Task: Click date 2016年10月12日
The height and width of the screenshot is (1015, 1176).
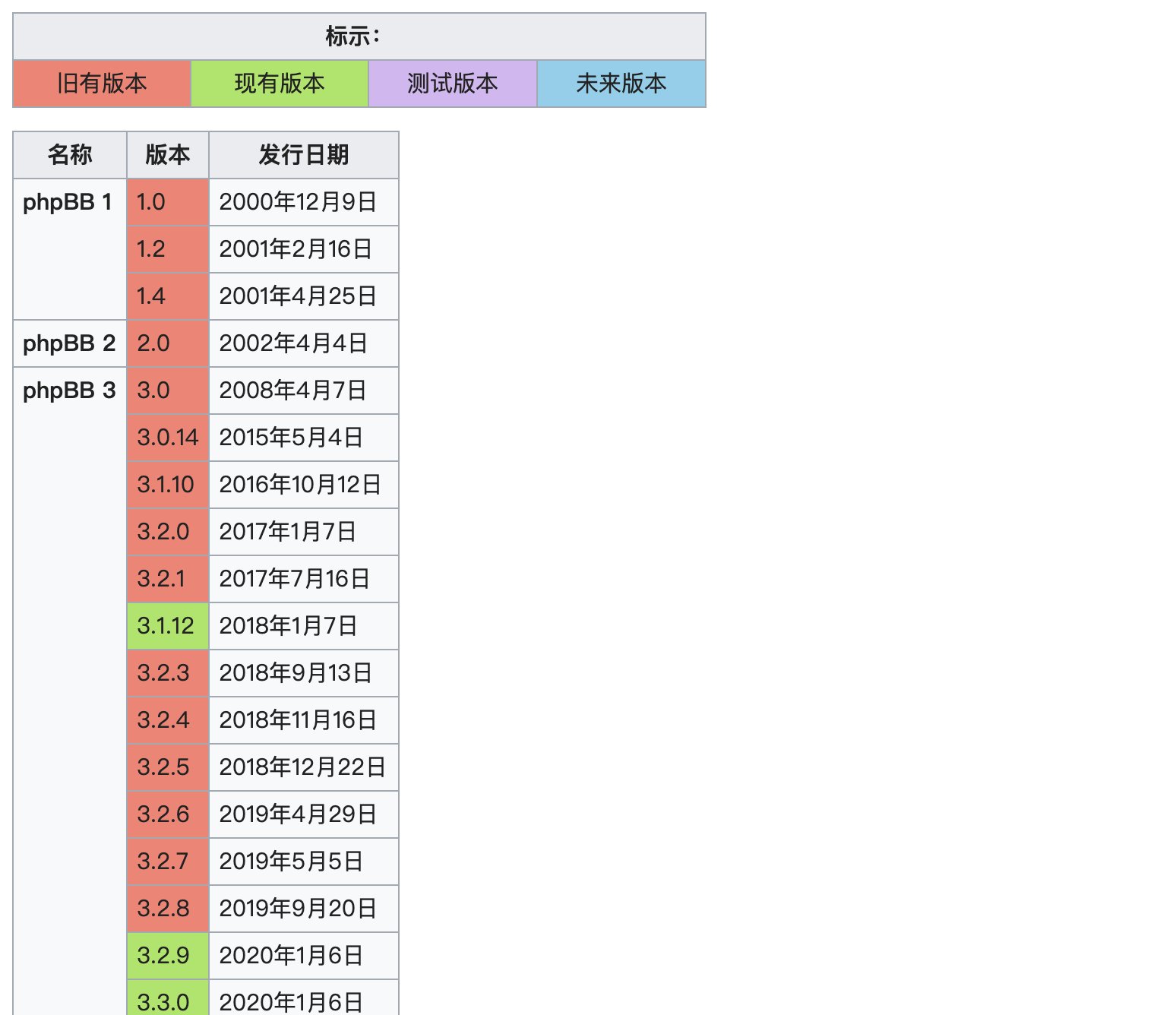Action: point(304,485)
